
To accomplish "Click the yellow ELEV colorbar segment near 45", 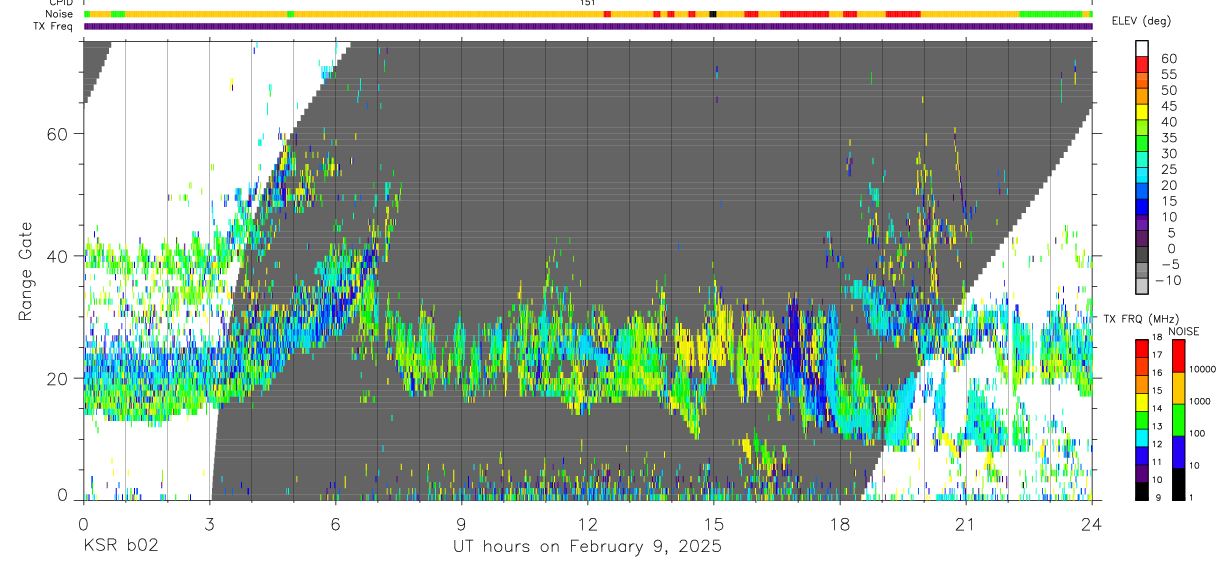I will 1142,111.
